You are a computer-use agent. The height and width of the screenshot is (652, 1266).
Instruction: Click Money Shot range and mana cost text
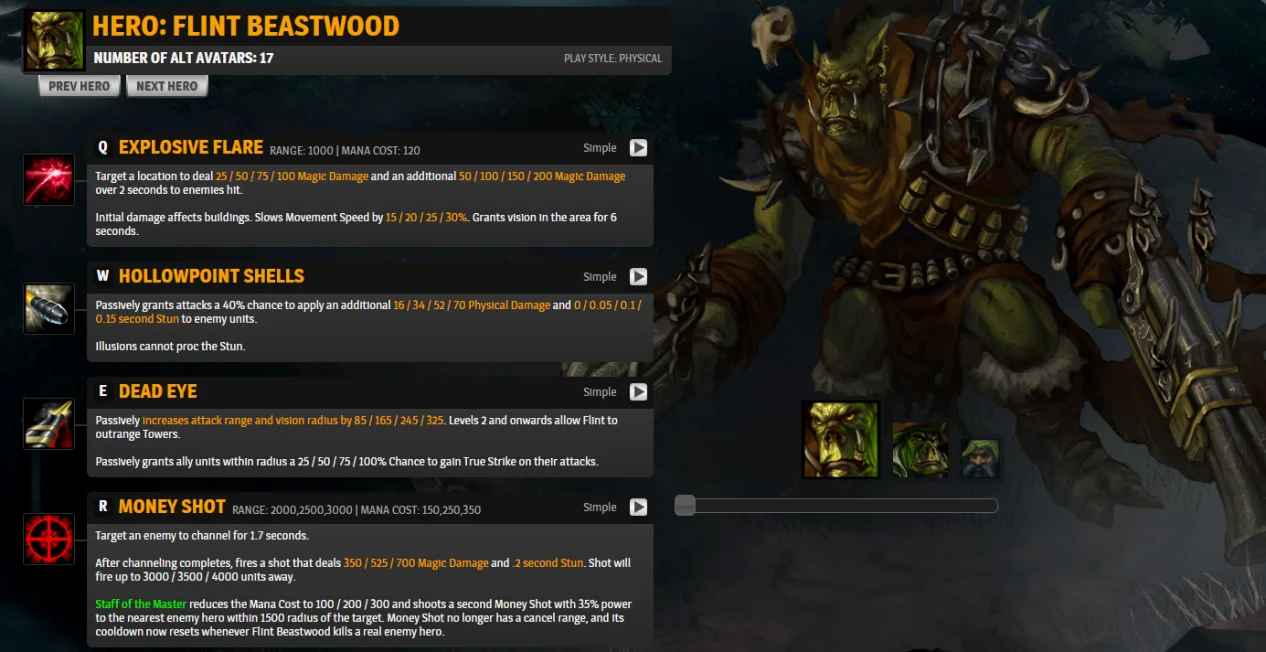coord(356,510)
